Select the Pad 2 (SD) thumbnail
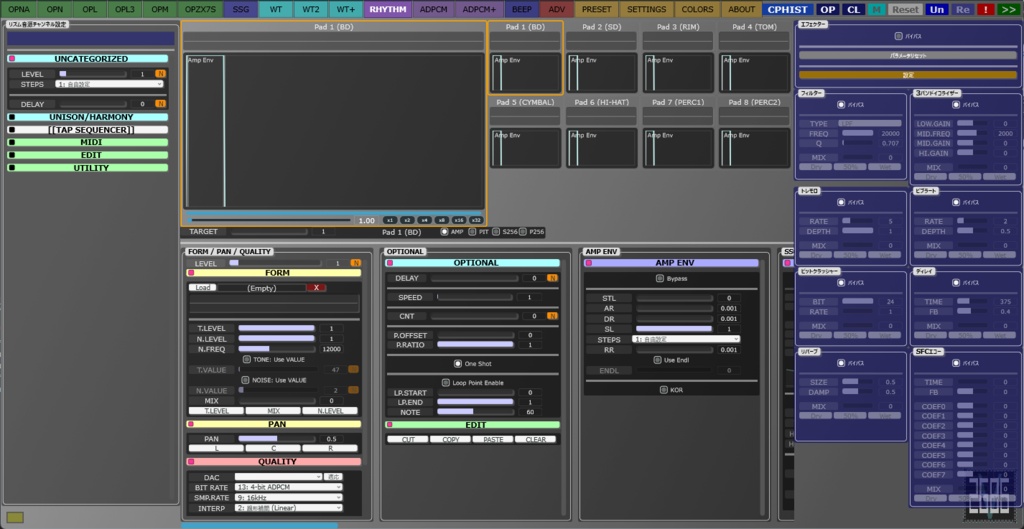 click(x=601, y=57)
